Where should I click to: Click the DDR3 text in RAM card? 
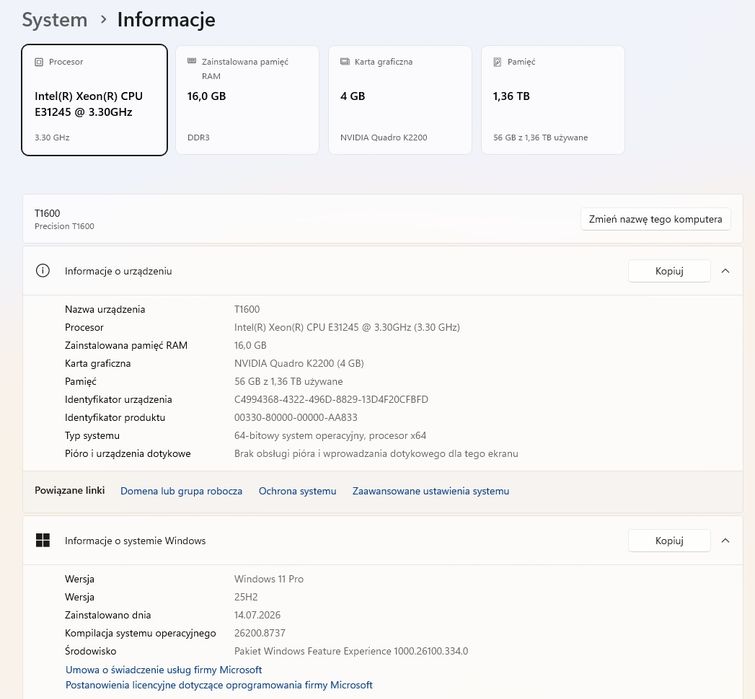pos(198,138)
